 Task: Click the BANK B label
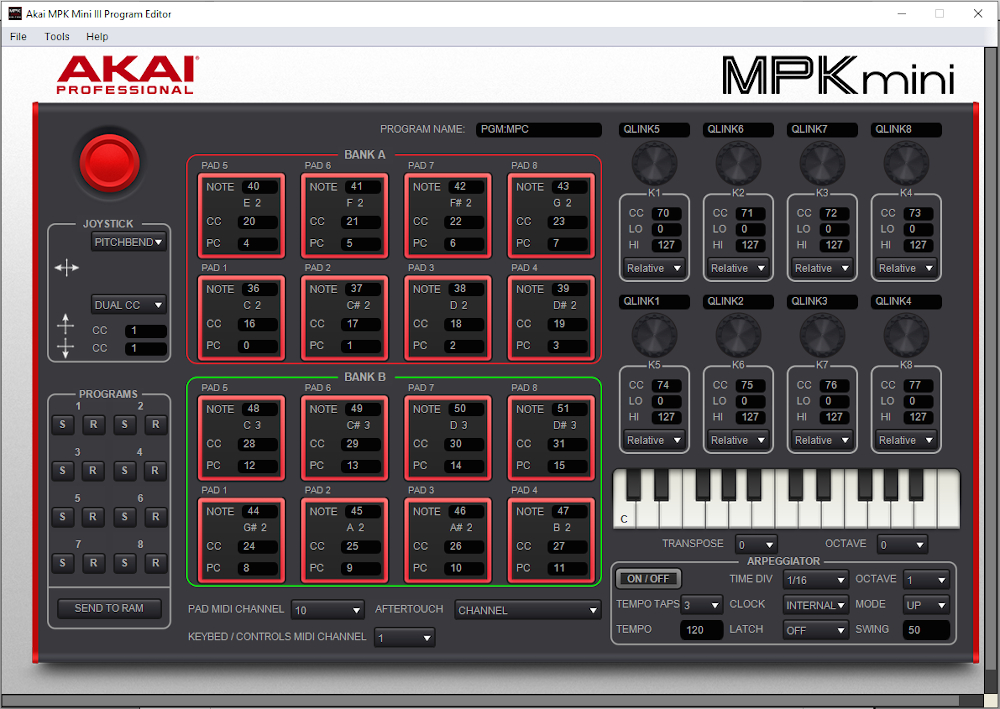(x=365, y=377)
